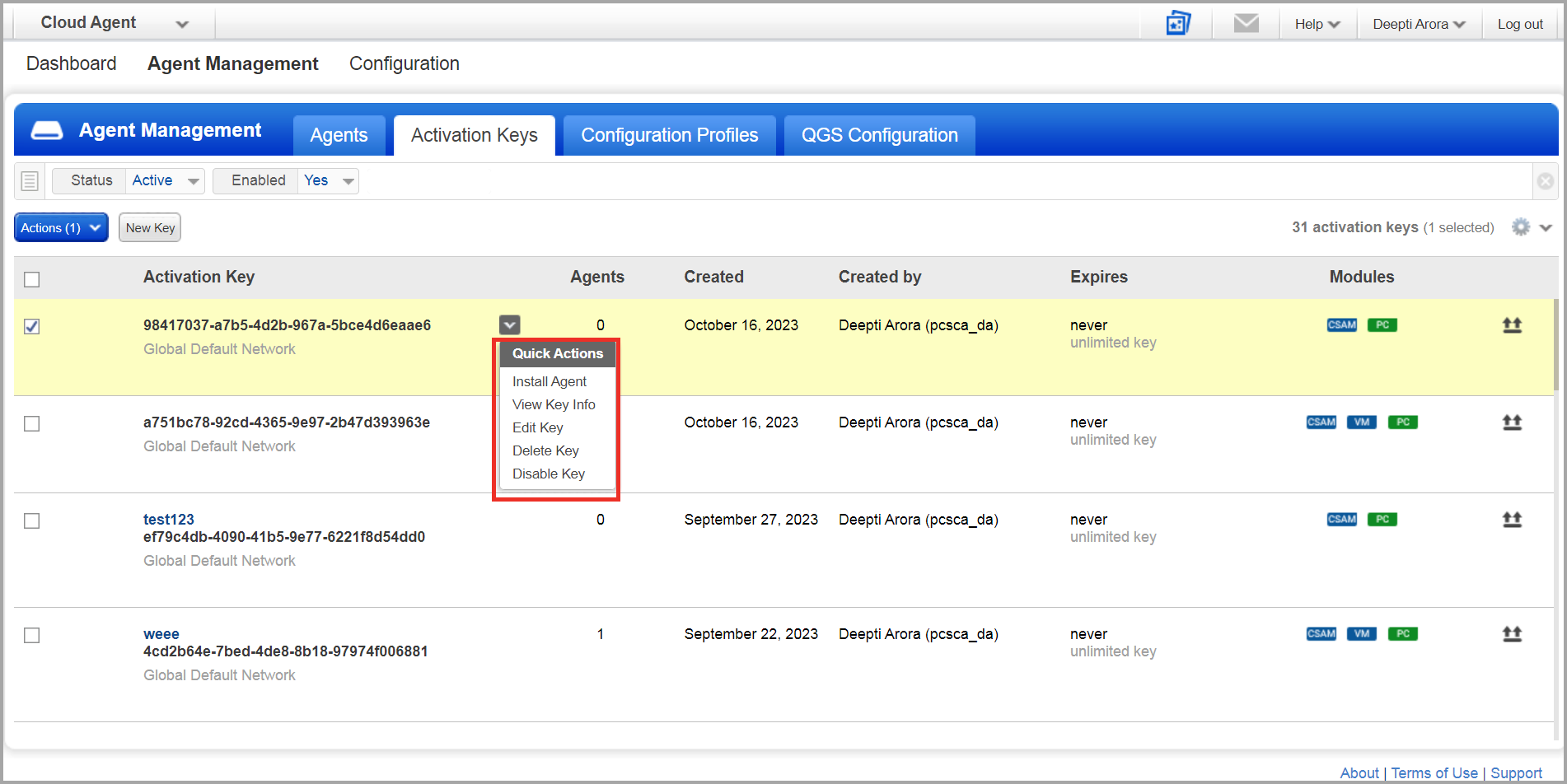The image size is (1567, 784).
Task: Open the mail envelope icon
Action: [x=1247, y=23]
